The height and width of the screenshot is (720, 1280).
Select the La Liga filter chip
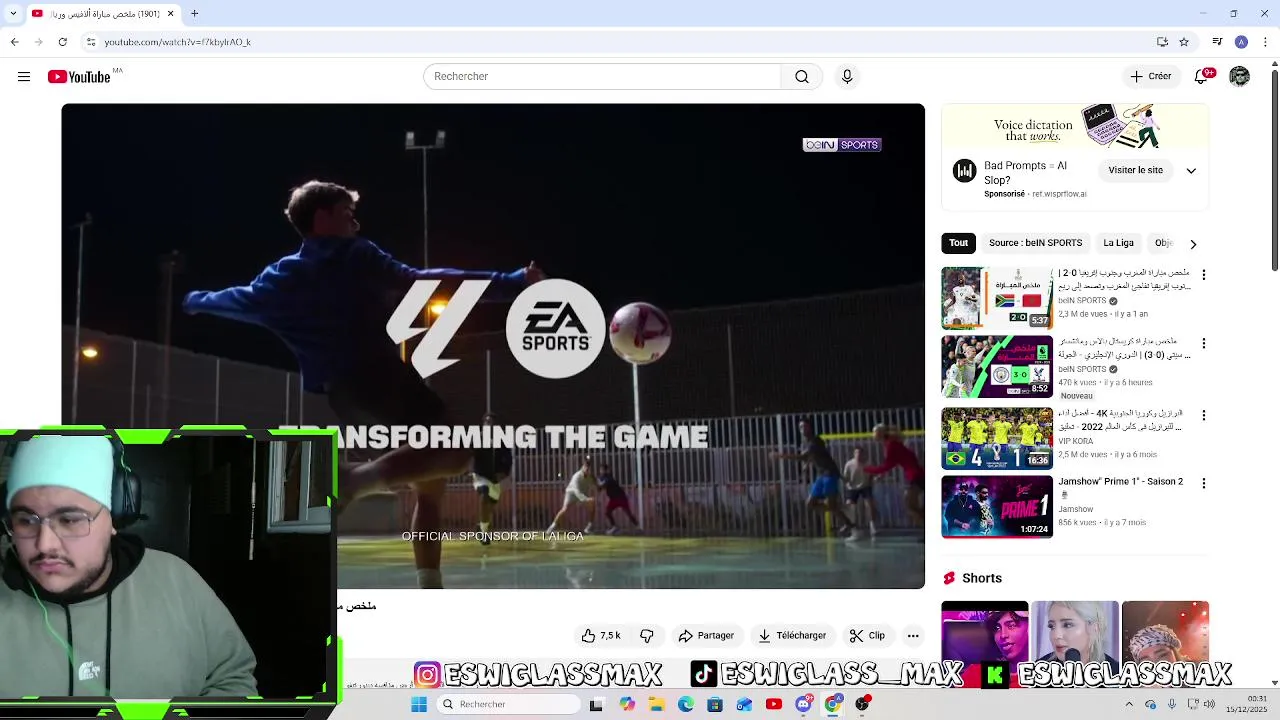point(1118,243)
